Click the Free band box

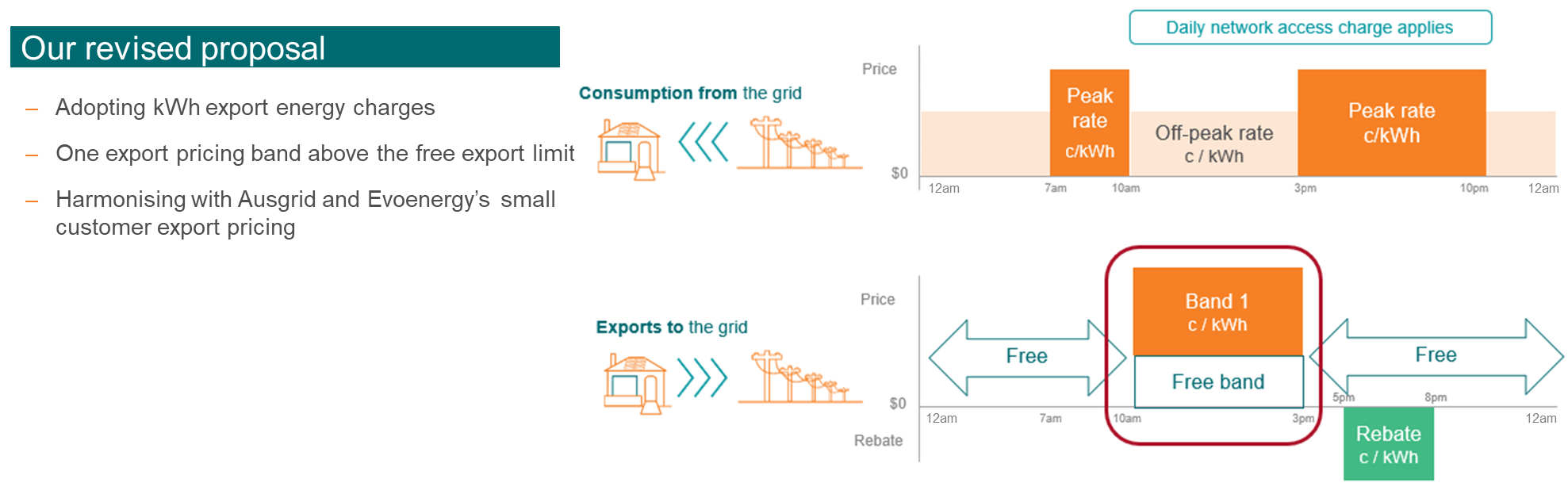(x=1219, y=381)
